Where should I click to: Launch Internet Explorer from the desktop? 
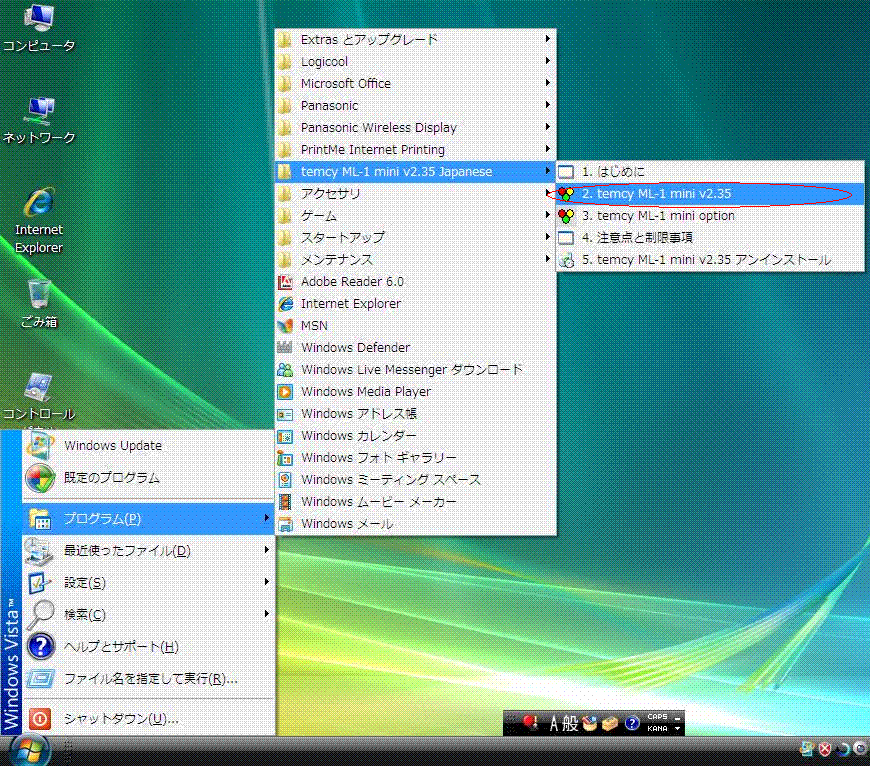(x=39, y=221)
